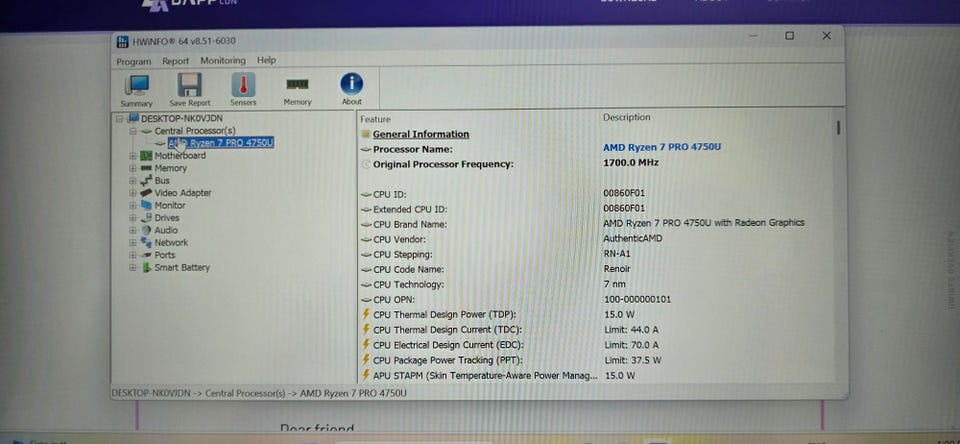Click the status bar path text
960x444 pixels.
[x=258, y=393]
